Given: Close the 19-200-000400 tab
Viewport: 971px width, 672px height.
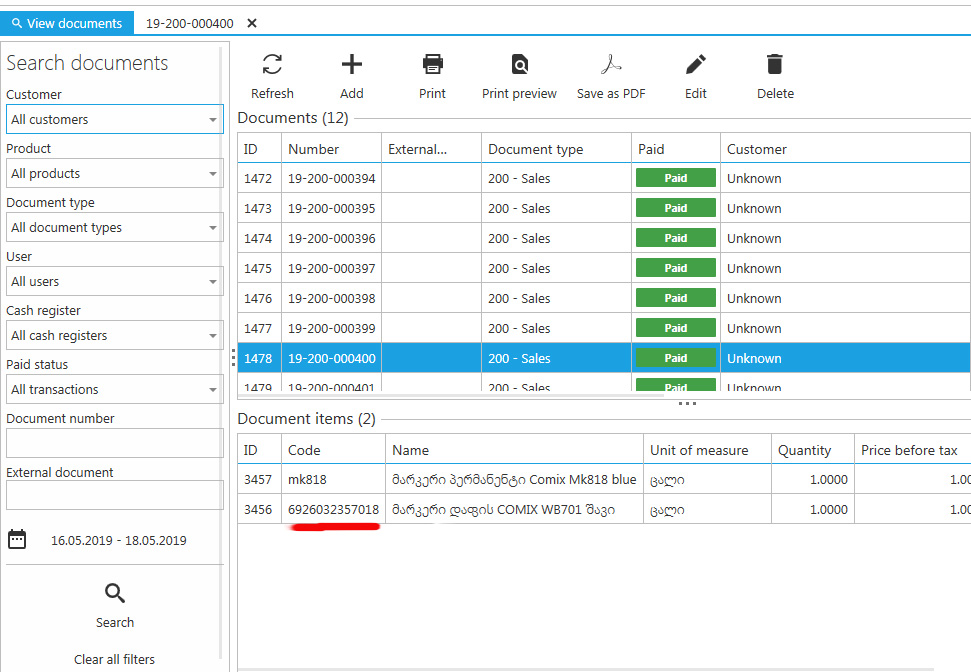Looking at the screenshot, I should click(x=252, y=23).
